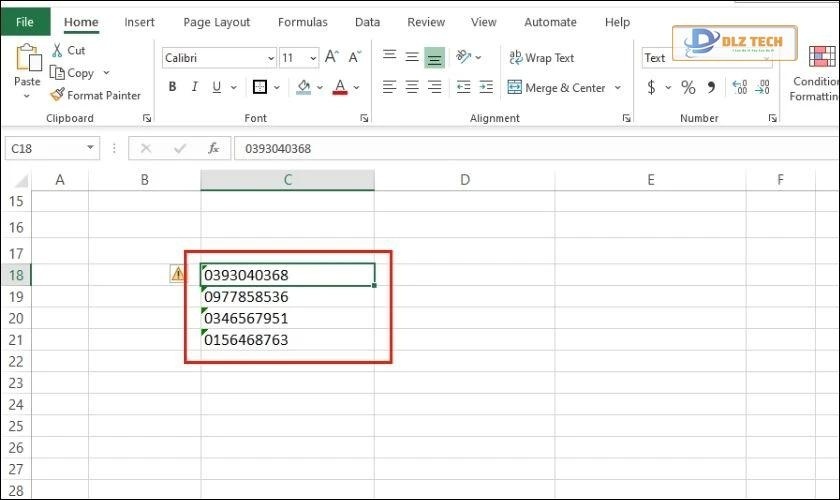Click the Cut scissors icon

(x=57, y=50)
